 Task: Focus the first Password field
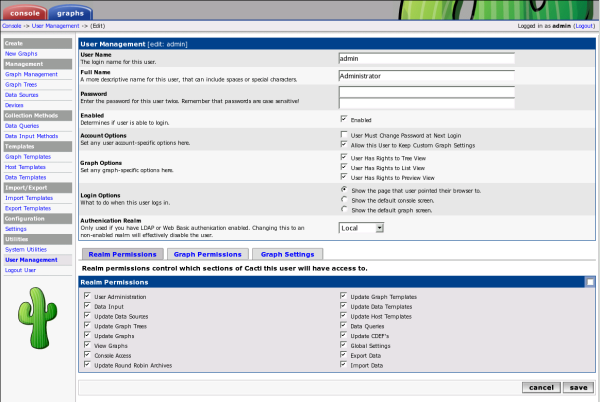(x=427, y=92)
